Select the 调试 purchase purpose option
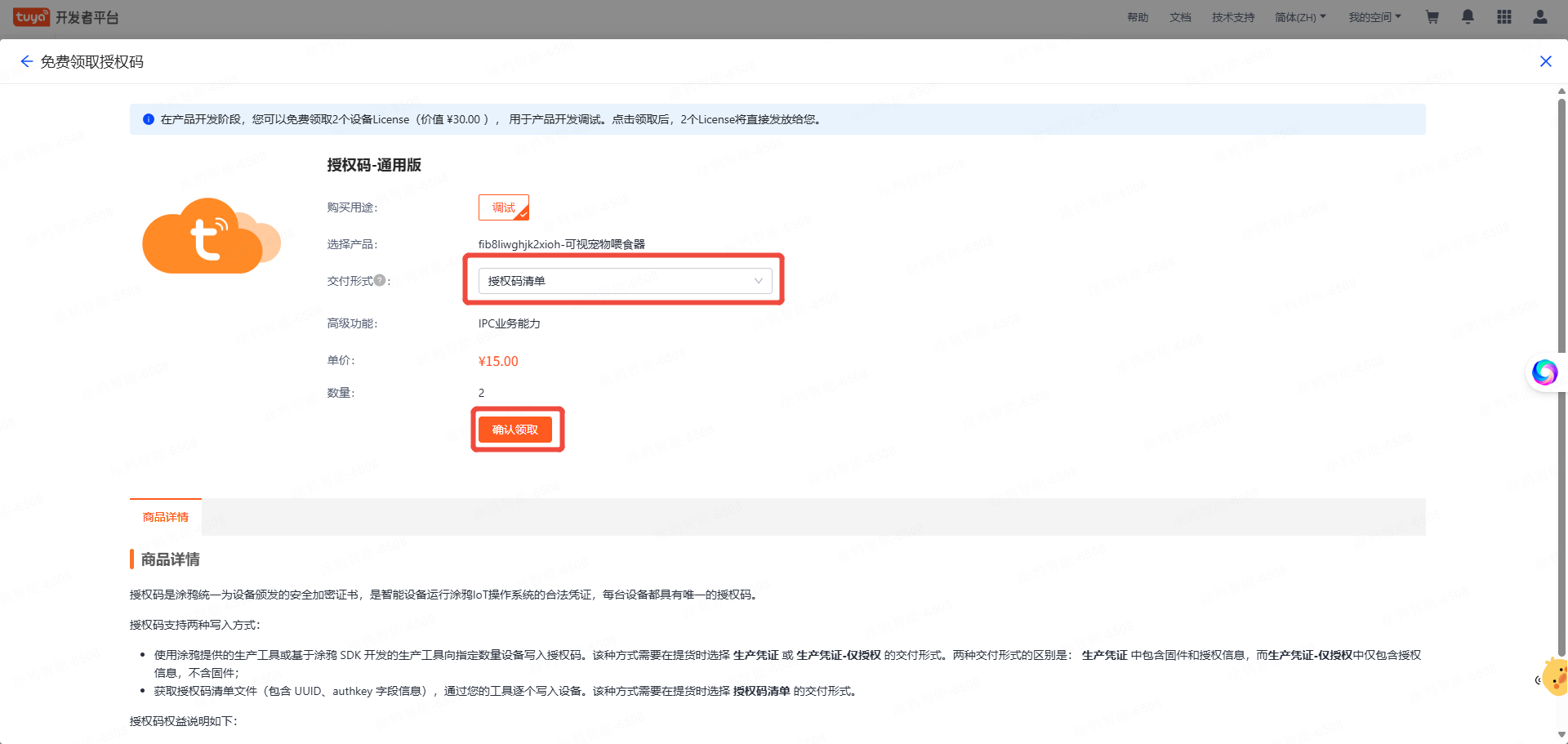 [x=504, y=207]
